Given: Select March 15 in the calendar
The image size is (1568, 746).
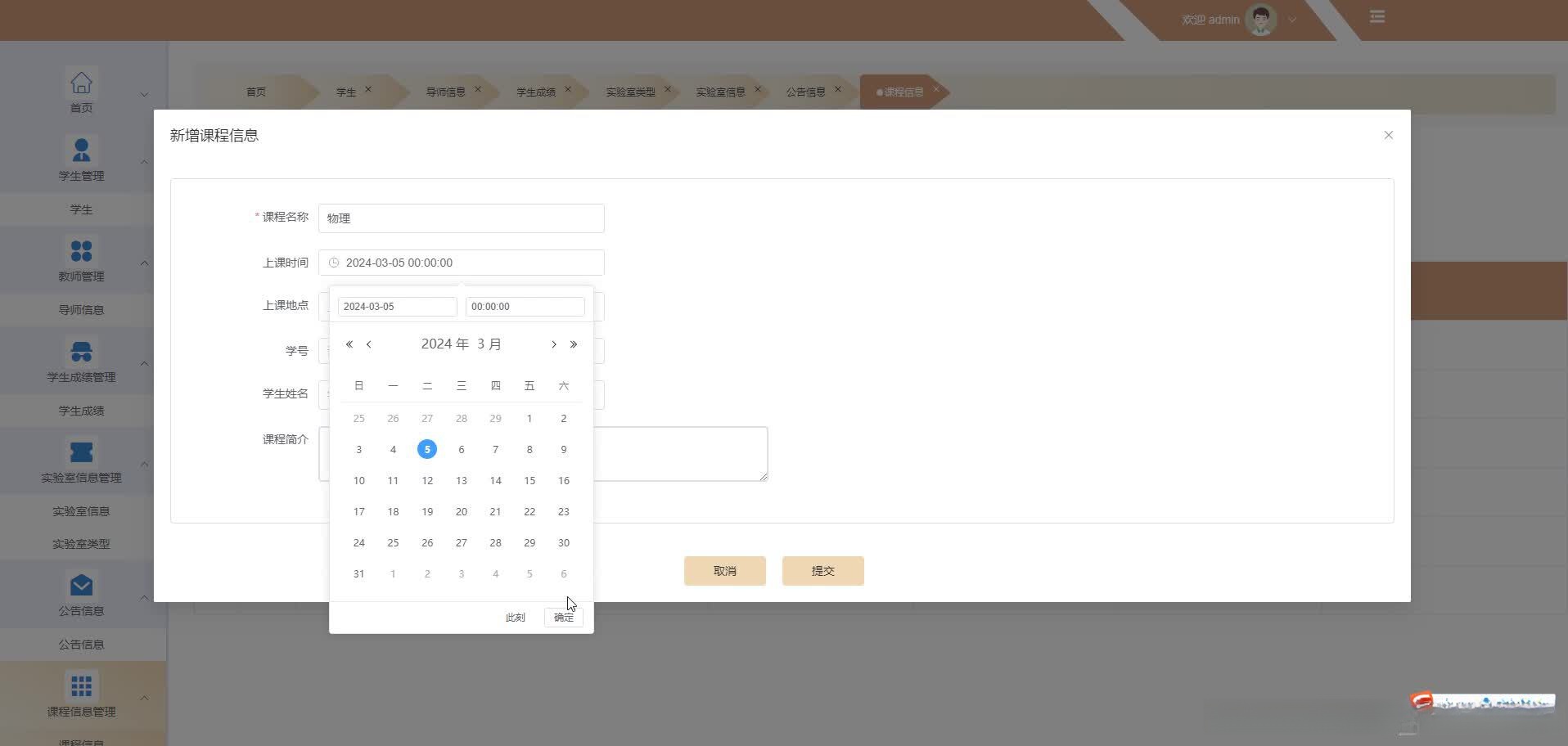Looking at the screenshot, I should tap(529, 480).
